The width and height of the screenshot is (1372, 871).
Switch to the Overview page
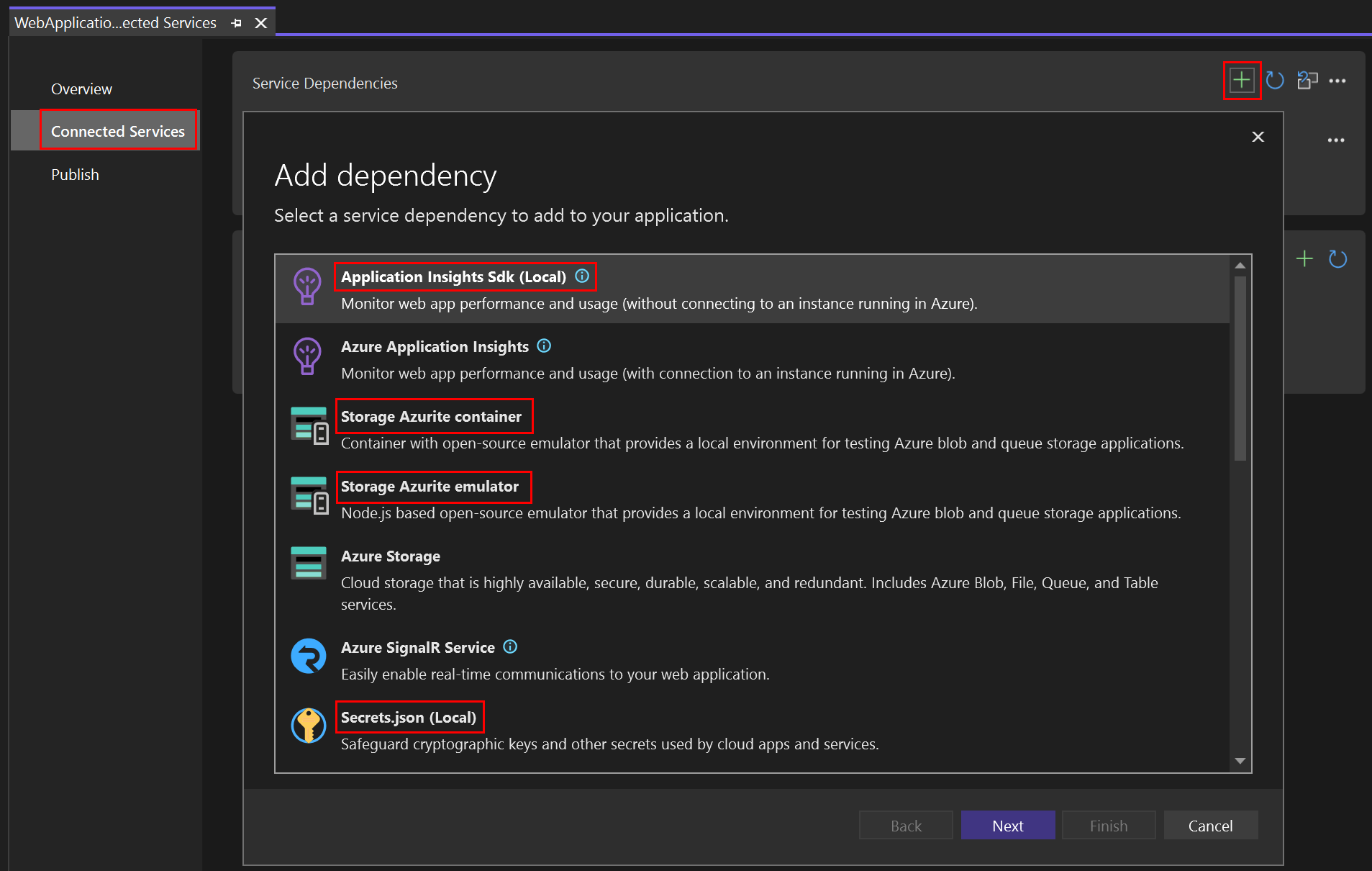pos(81,89)
